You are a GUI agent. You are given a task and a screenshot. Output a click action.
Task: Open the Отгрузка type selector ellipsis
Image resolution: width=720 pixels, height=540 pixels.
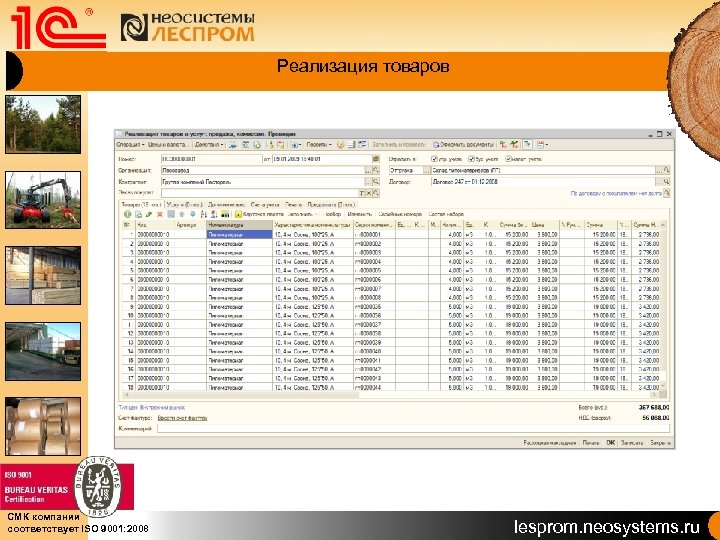point(427,170)
